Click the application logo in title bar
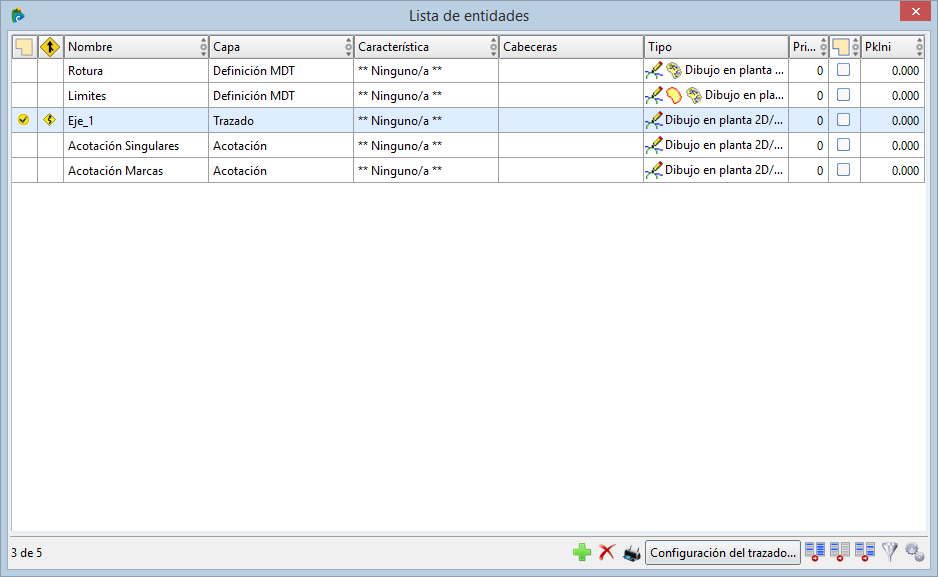The width and height of the screenshot is (938, 577). (x=18, y=15)
